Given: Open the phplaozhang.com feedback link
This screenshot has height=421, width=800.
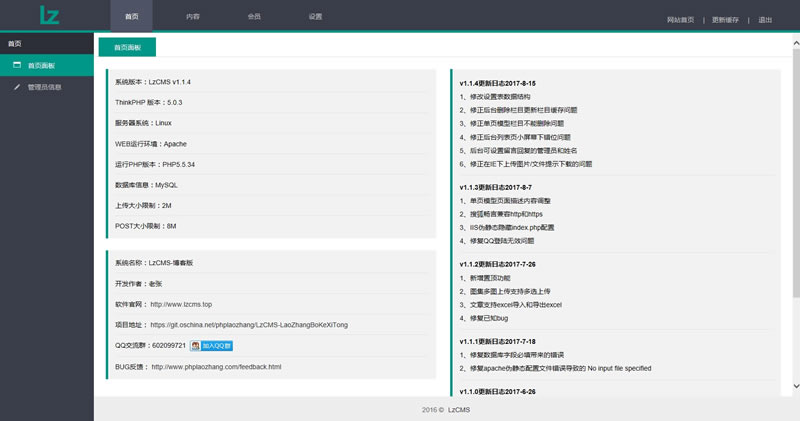Looking at the screenshot, I should point(216,367).
